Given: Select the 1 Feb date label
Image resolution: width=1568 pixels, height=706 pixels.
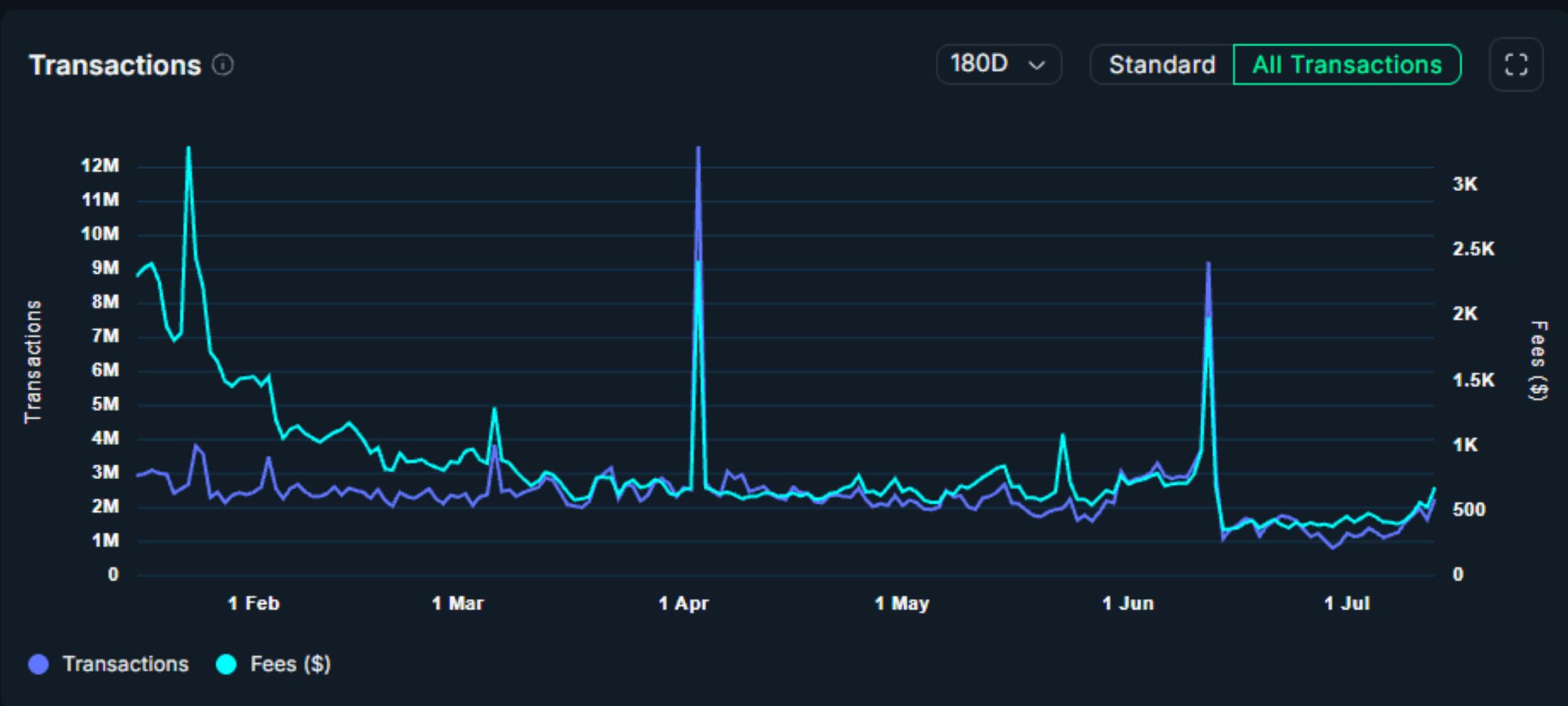Looking at the screenshot, I should click(x=253, y=603).
